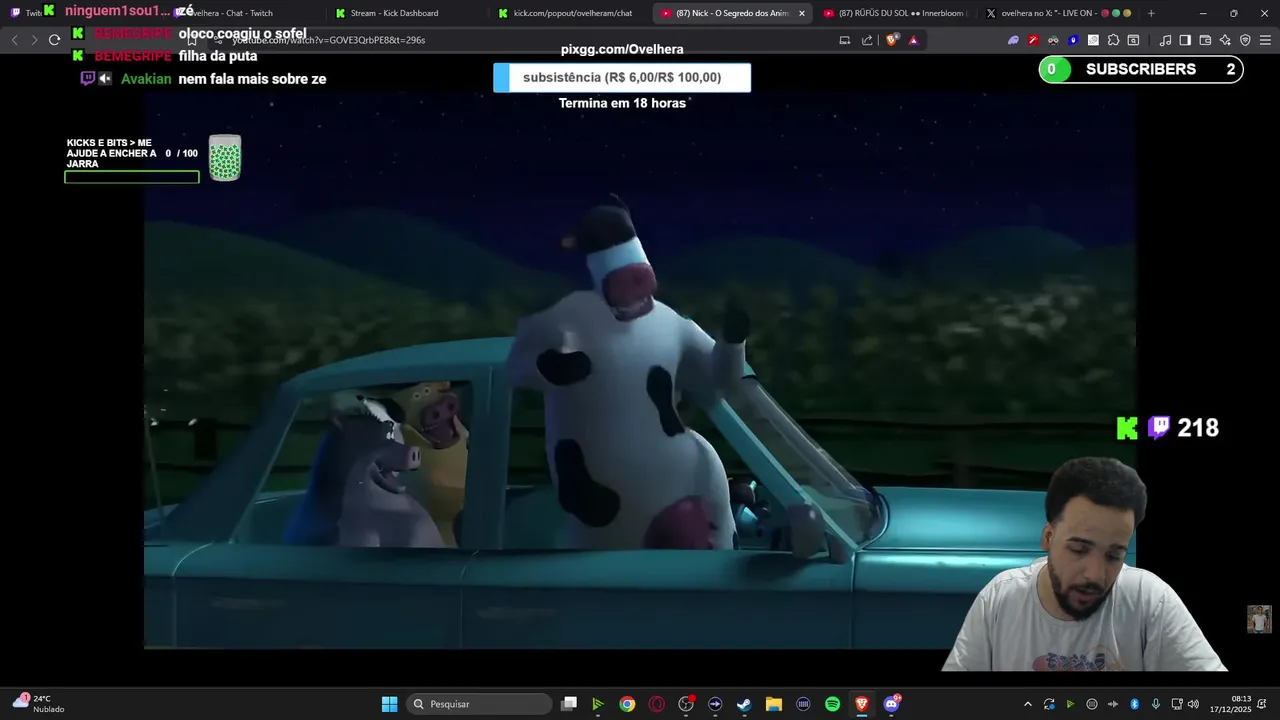1280x720 pixels.
Task: Open the media control music note icon
Action: point(1165,40)
